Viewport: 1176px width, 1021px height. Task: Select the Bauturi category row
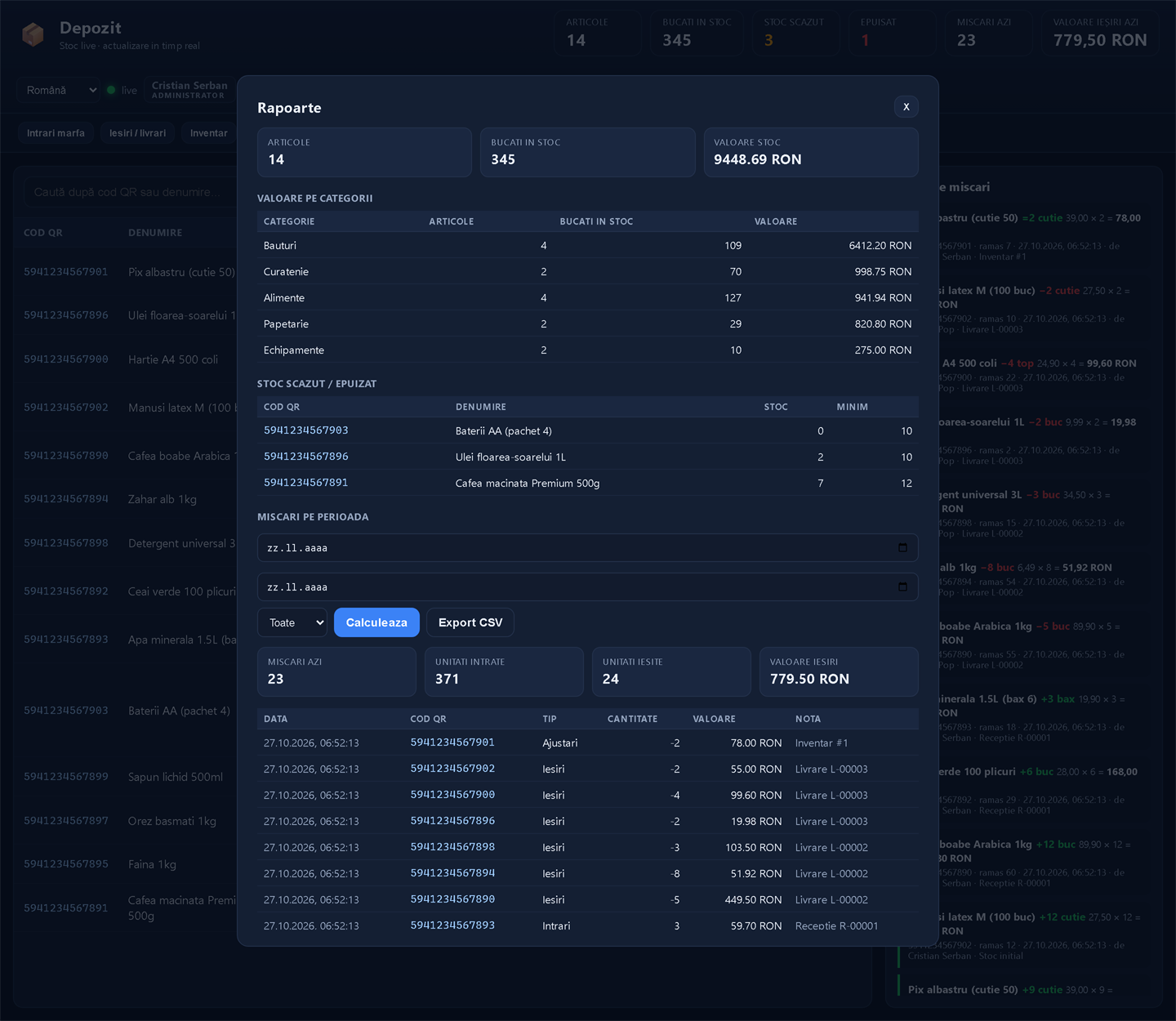point(588,245)
